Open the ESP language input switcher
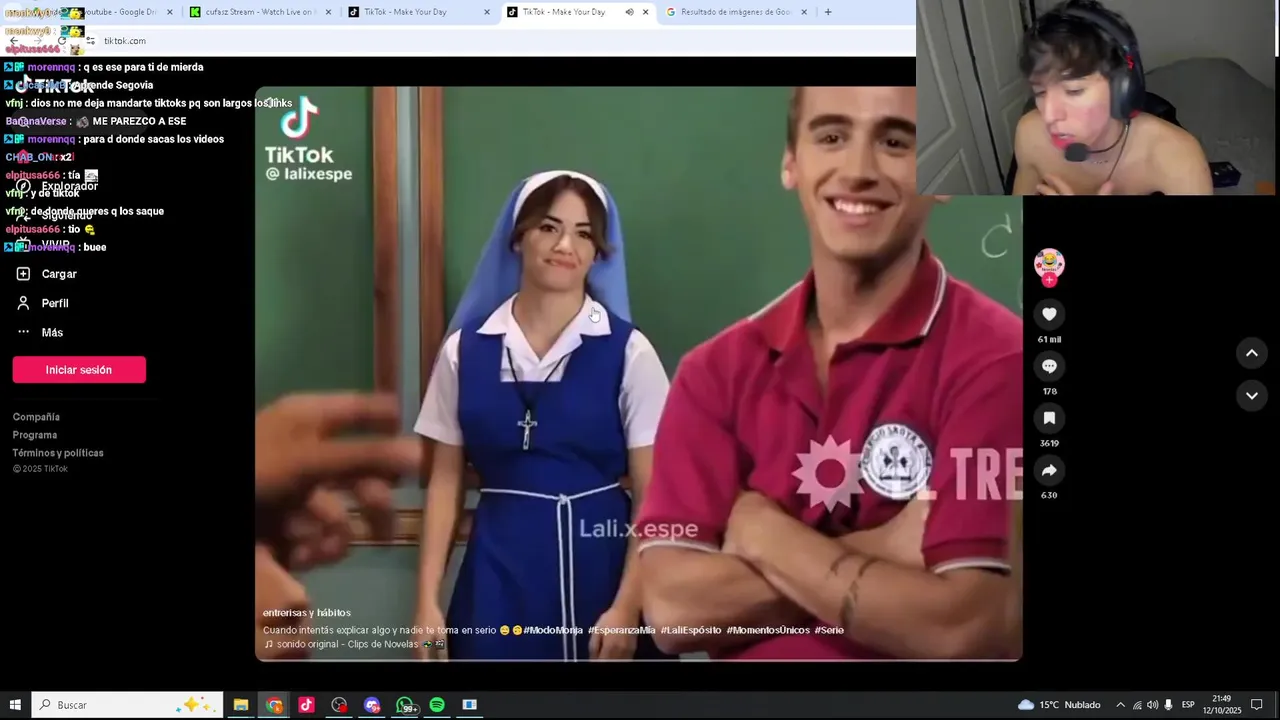 point(1188,705)
